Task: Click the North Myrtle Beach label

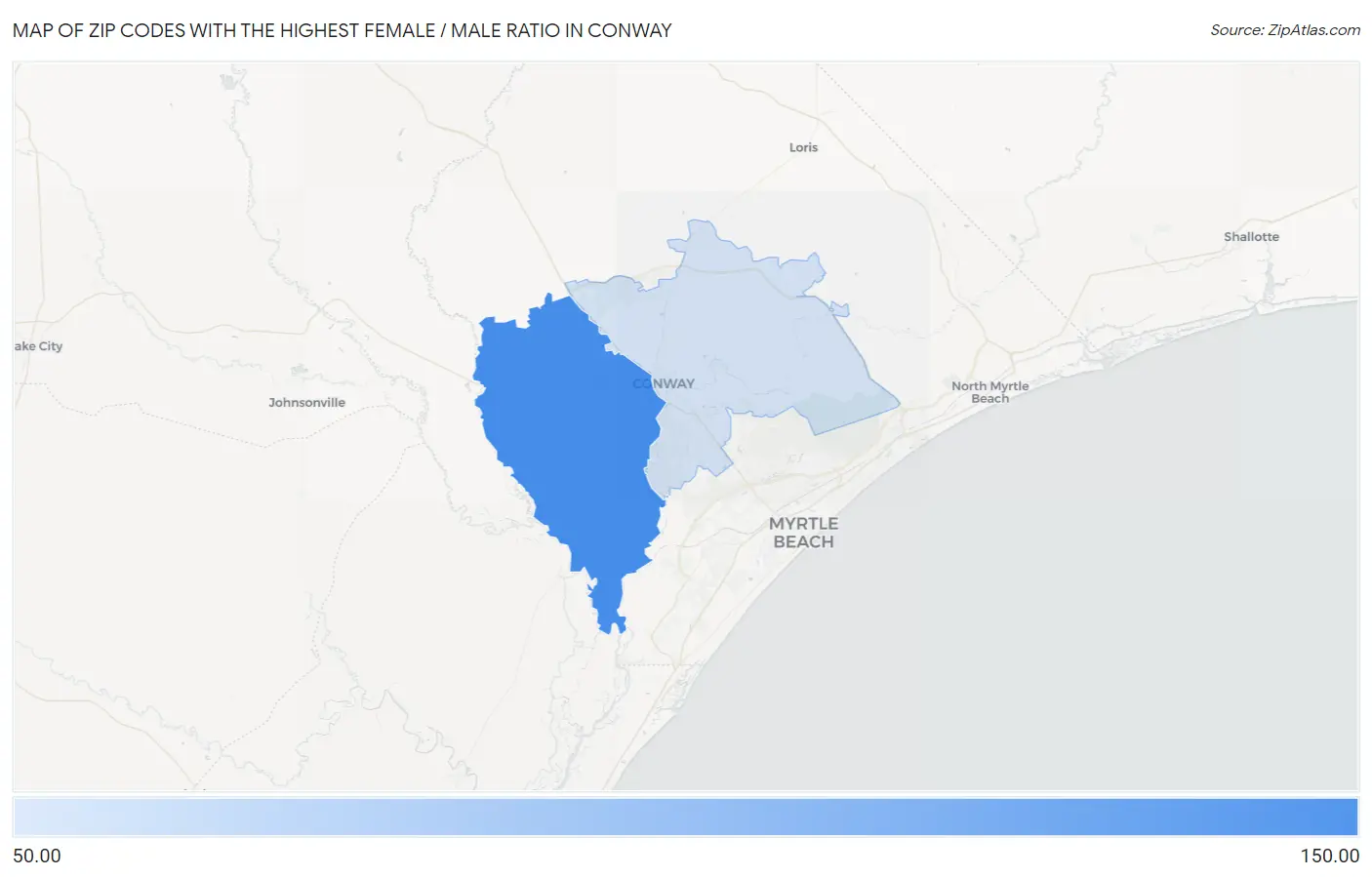Action: click(x=989, y=392)
